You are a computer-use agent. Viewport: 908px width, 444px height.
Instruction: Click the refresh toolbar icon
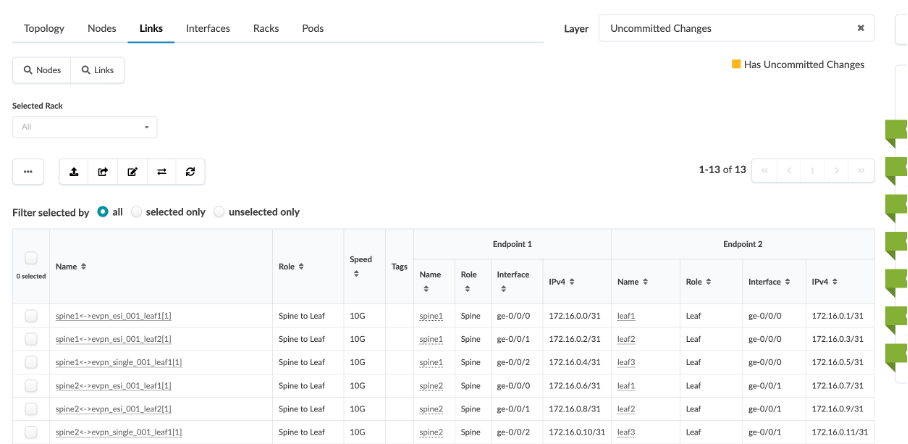[x=190, y=171]
